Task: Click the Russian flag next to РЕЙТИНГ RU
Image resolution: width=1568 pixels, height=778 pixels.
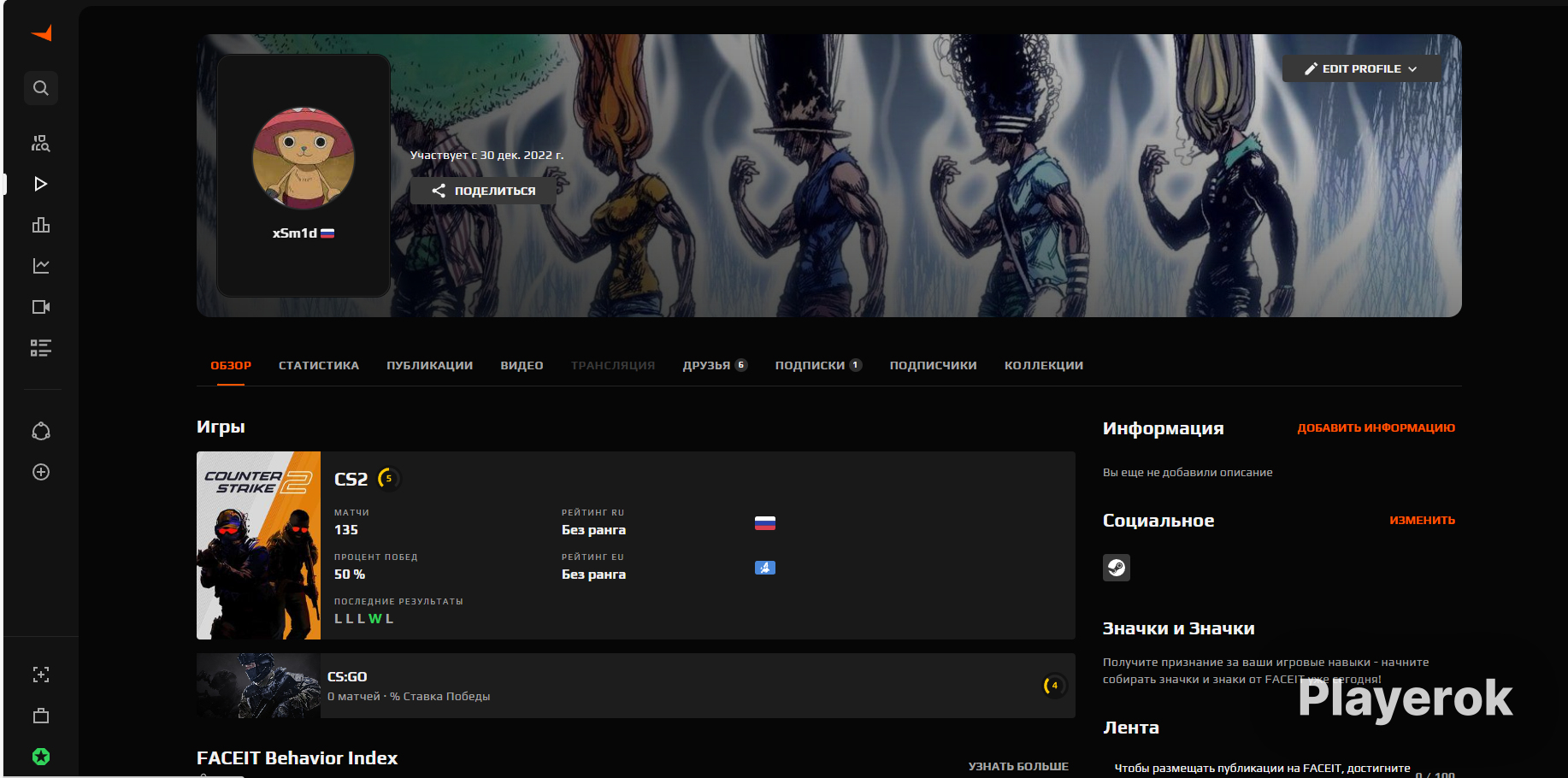Action: (x=765, y=523)
